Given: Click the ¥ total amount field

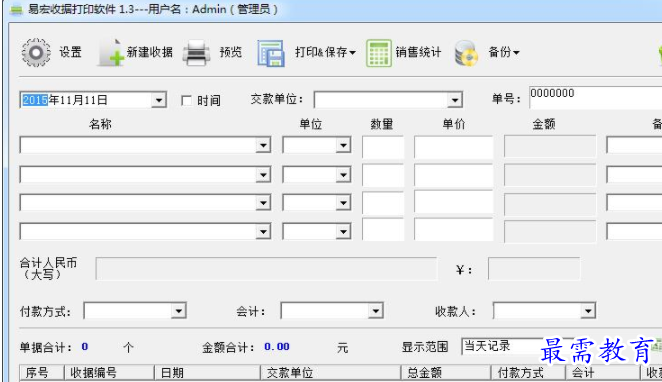Looking at the screenshot, I should (534, 269).
